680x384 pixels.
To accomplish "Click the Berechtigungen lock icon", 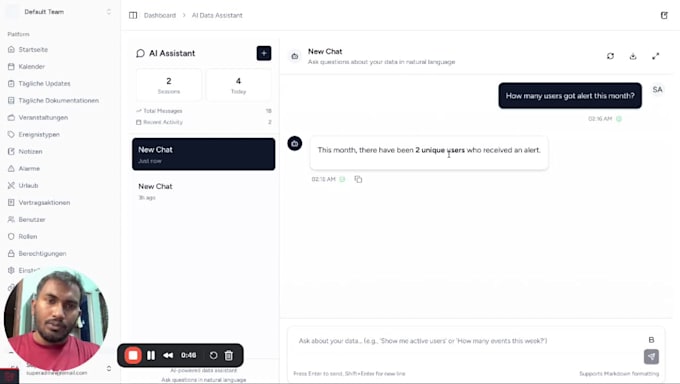I will [x=11, y=253].
